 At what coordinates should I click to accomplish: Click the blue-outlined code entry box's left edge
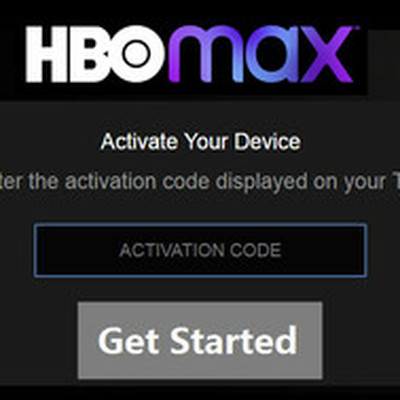pos(35,250)
